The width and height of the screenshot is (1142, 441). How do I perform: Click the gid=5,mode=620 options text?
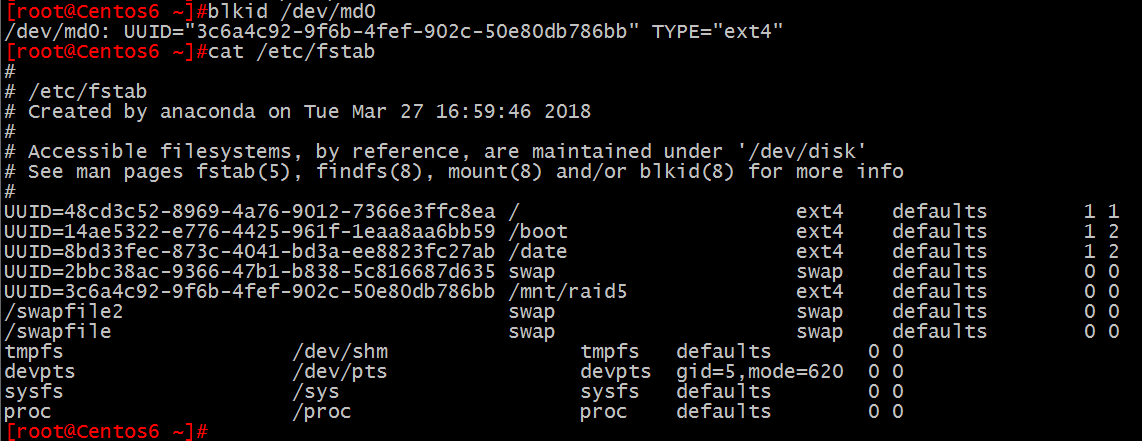(x=760, y=372)
